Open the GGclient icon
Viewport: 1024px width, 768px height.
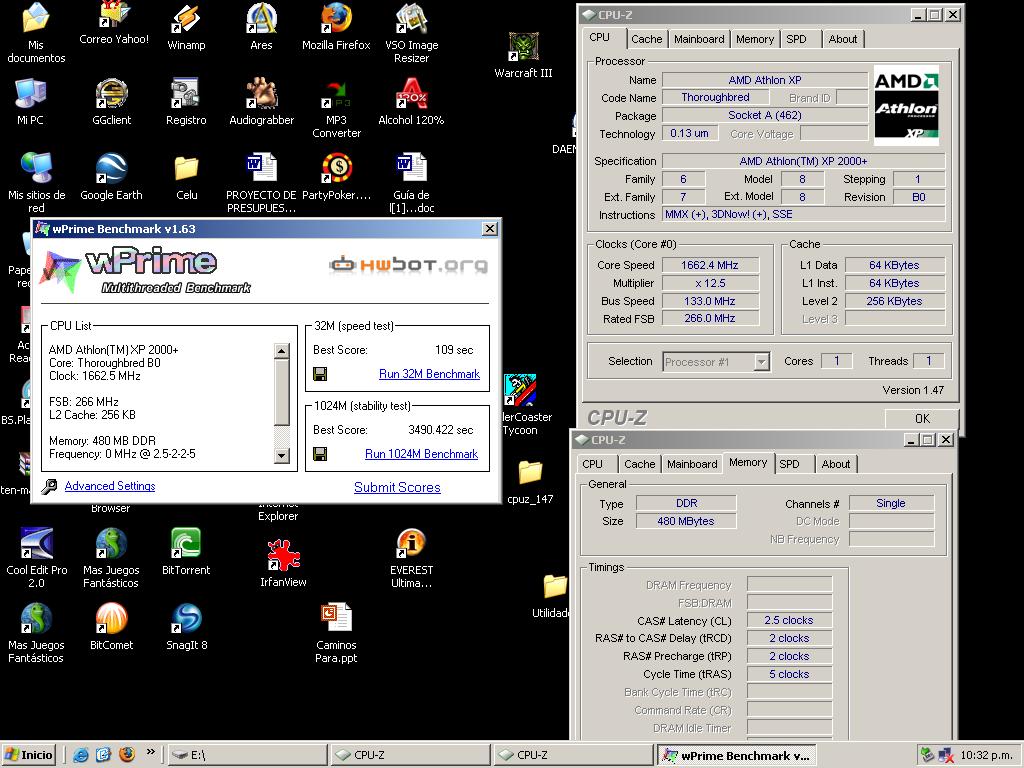point(111,101)
